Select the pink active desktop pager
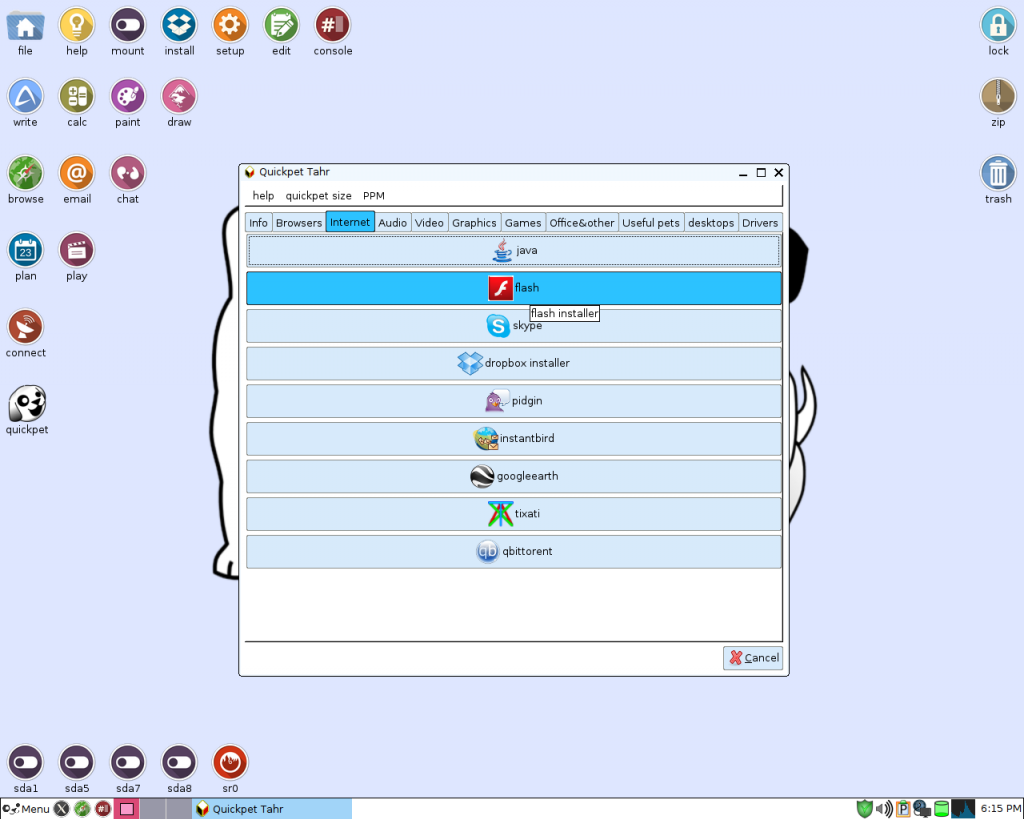This screenshot has width=1024, height=819. (127, 809)
